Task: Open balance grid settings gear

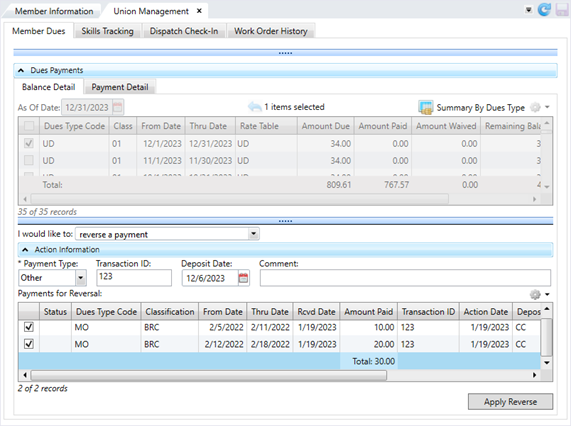Action: (535, 107)
